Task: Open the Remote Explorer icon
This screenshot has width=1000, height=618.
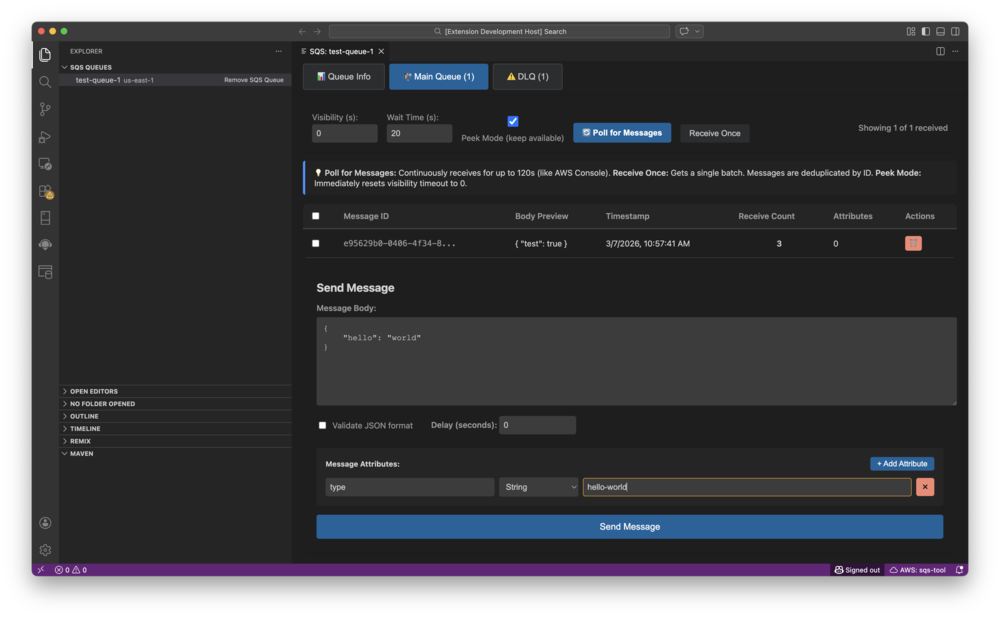Action: [x=45, y=164]
